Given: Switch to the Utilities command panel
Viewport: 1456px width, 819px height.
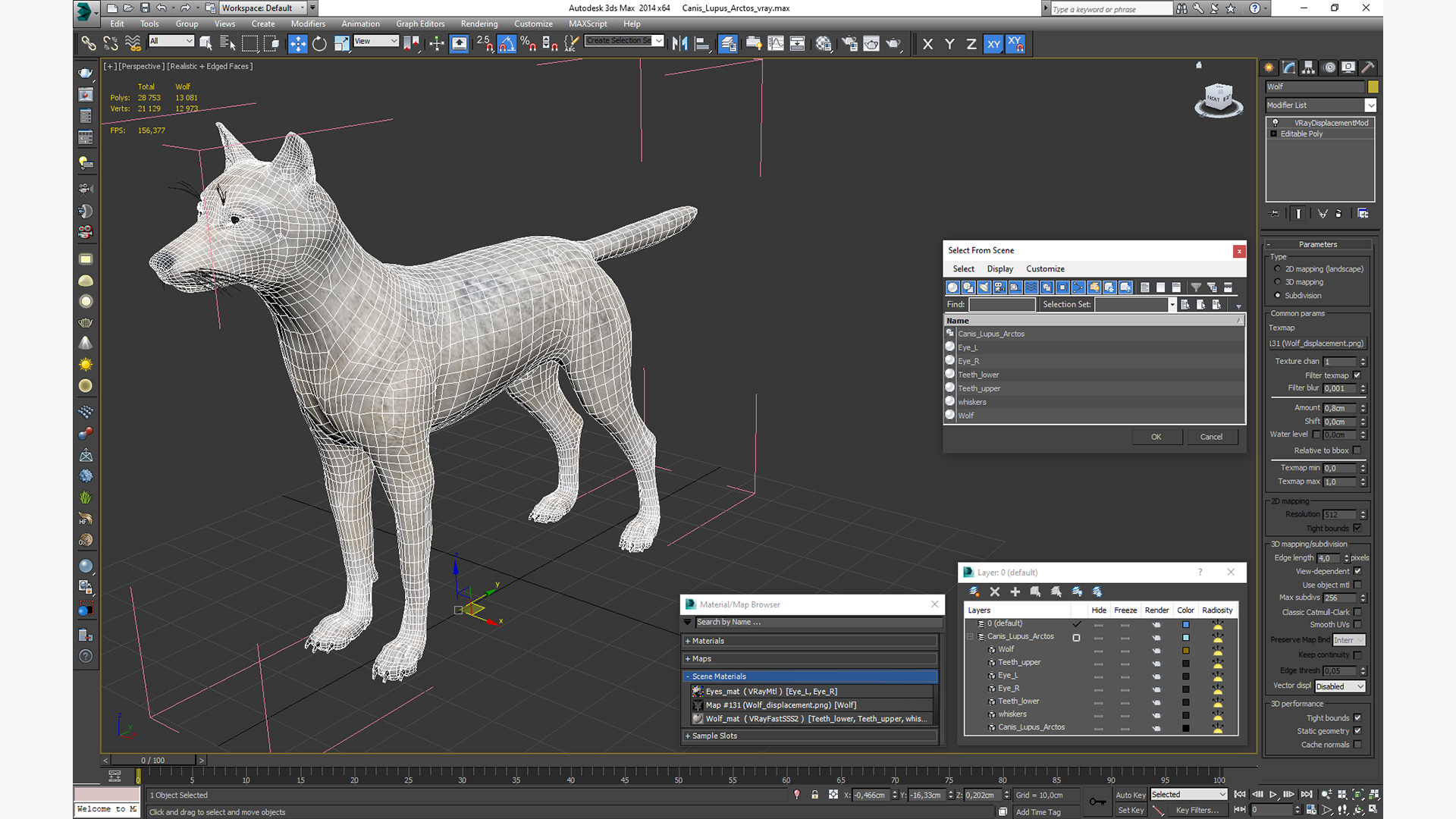Looking at the screenshot, I should click(x=1368, y=67).
